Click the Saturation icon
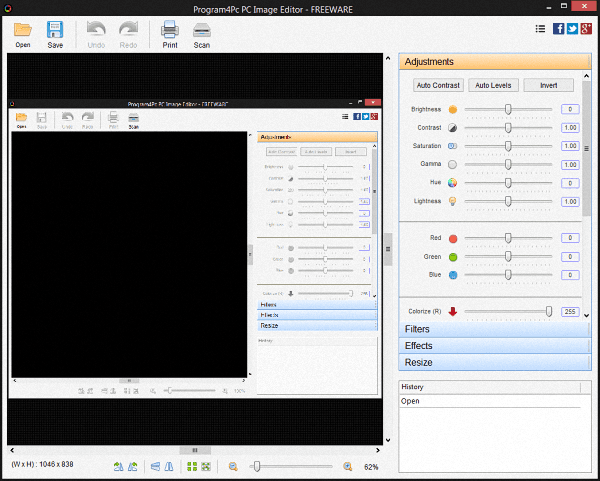Viewport: 600px width, 481px height. [x=453, y=146]
